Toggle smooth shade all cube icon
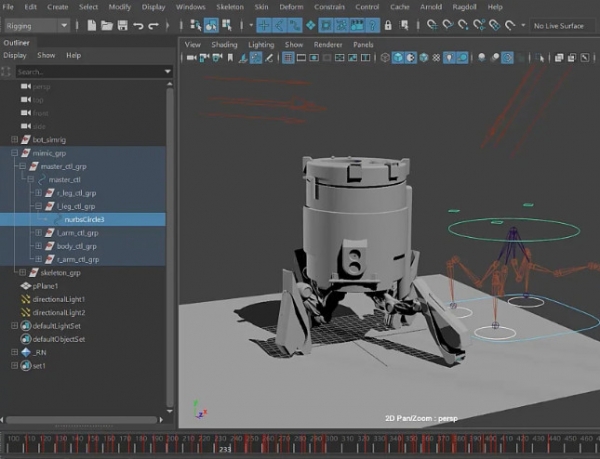Image resolution: width=600 pixels, height=459 pixels. coord(397,59)
